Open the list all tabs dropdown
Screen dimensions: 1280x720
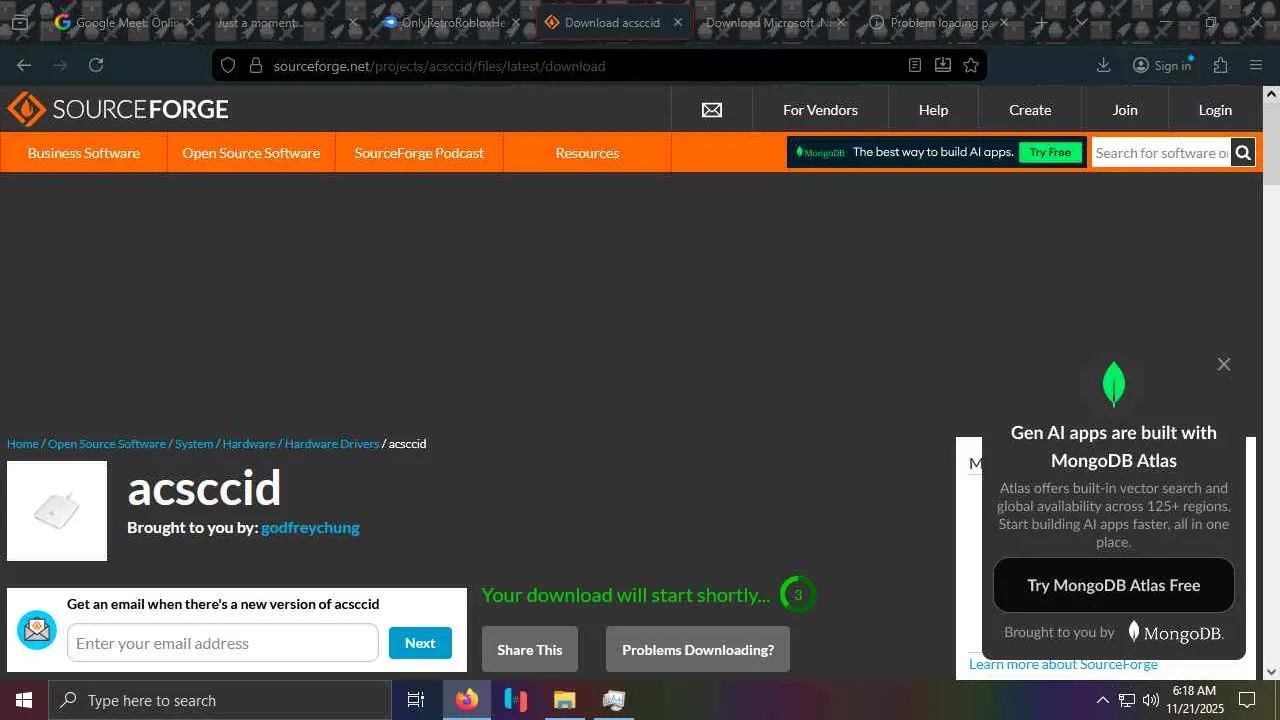tap(1081, 22)
